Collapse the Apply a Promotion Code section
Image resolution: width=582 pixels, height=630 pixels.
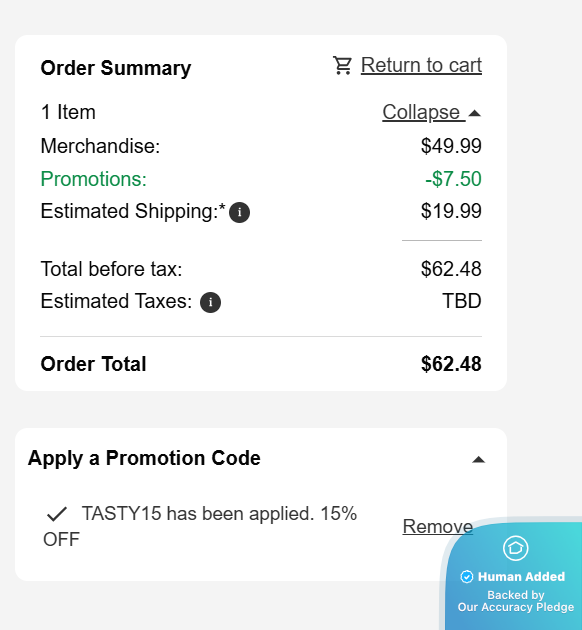pos(478,460)
